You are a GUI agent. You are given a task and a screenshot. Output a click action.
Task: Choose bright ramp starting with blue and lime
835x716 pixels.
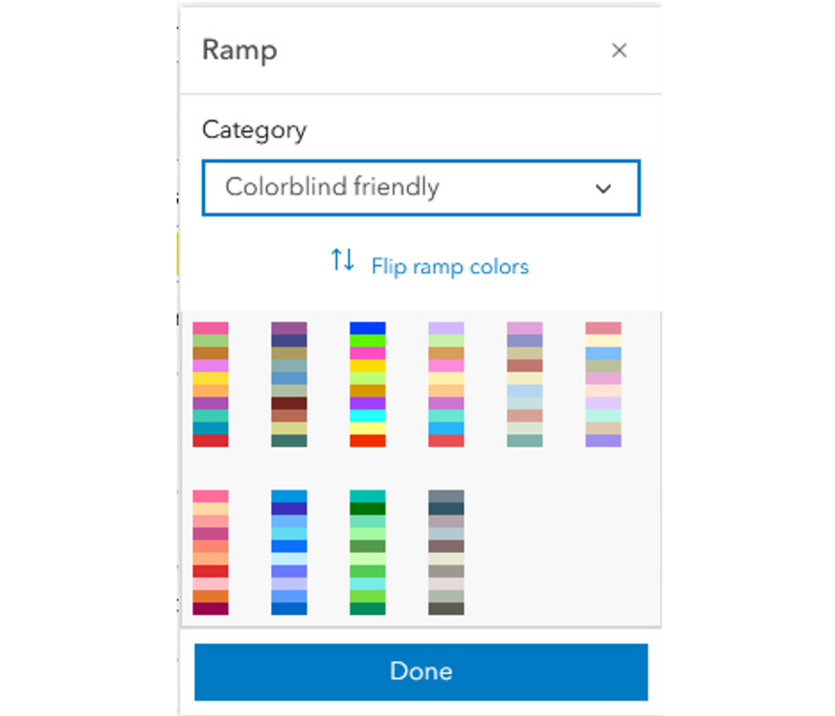367,384
